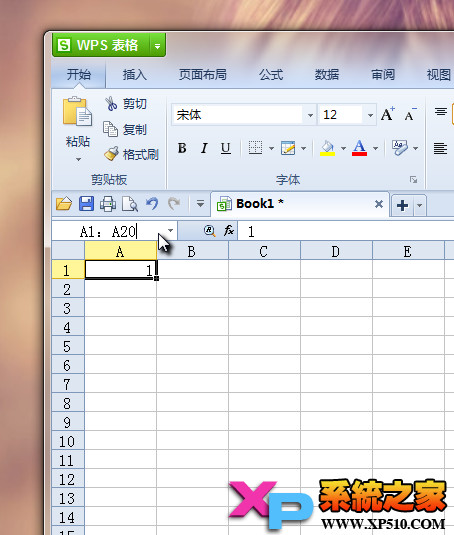Save the workbook with floppy icon
454x535 pixels.
tap(86, 204)
